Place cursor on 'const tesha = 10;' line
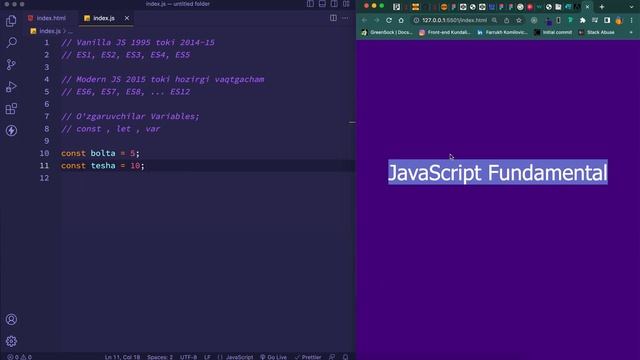This screenshot has height=360, width=640. click(x=103, y=165)
